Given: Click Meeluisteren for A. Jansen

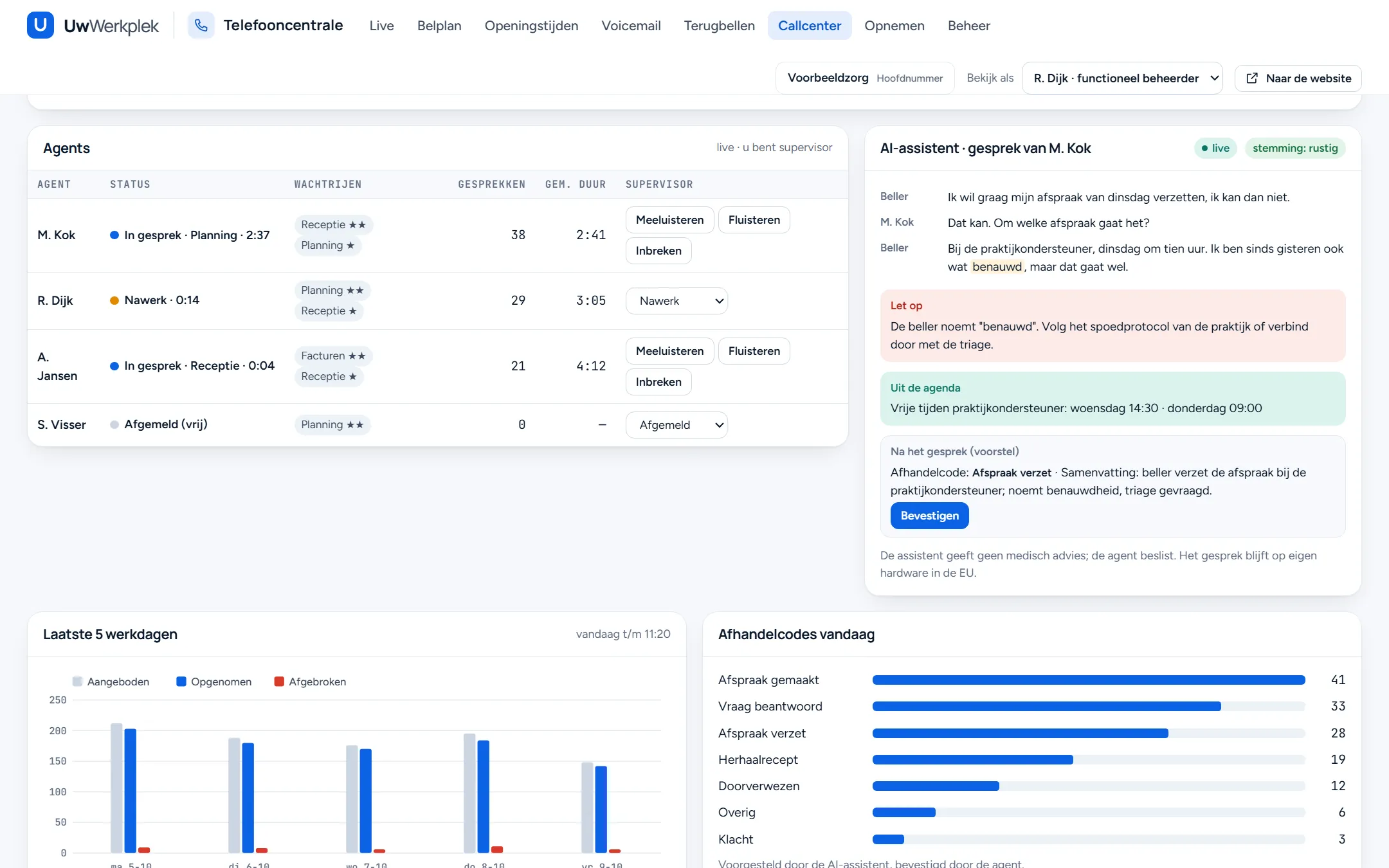Looking at the screenshot, I should (669, 351).
